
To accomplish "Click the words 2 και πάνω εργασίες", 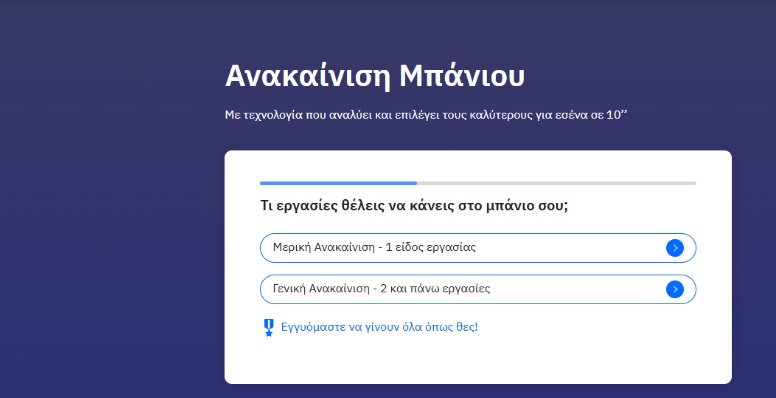I will coord(435,289).
